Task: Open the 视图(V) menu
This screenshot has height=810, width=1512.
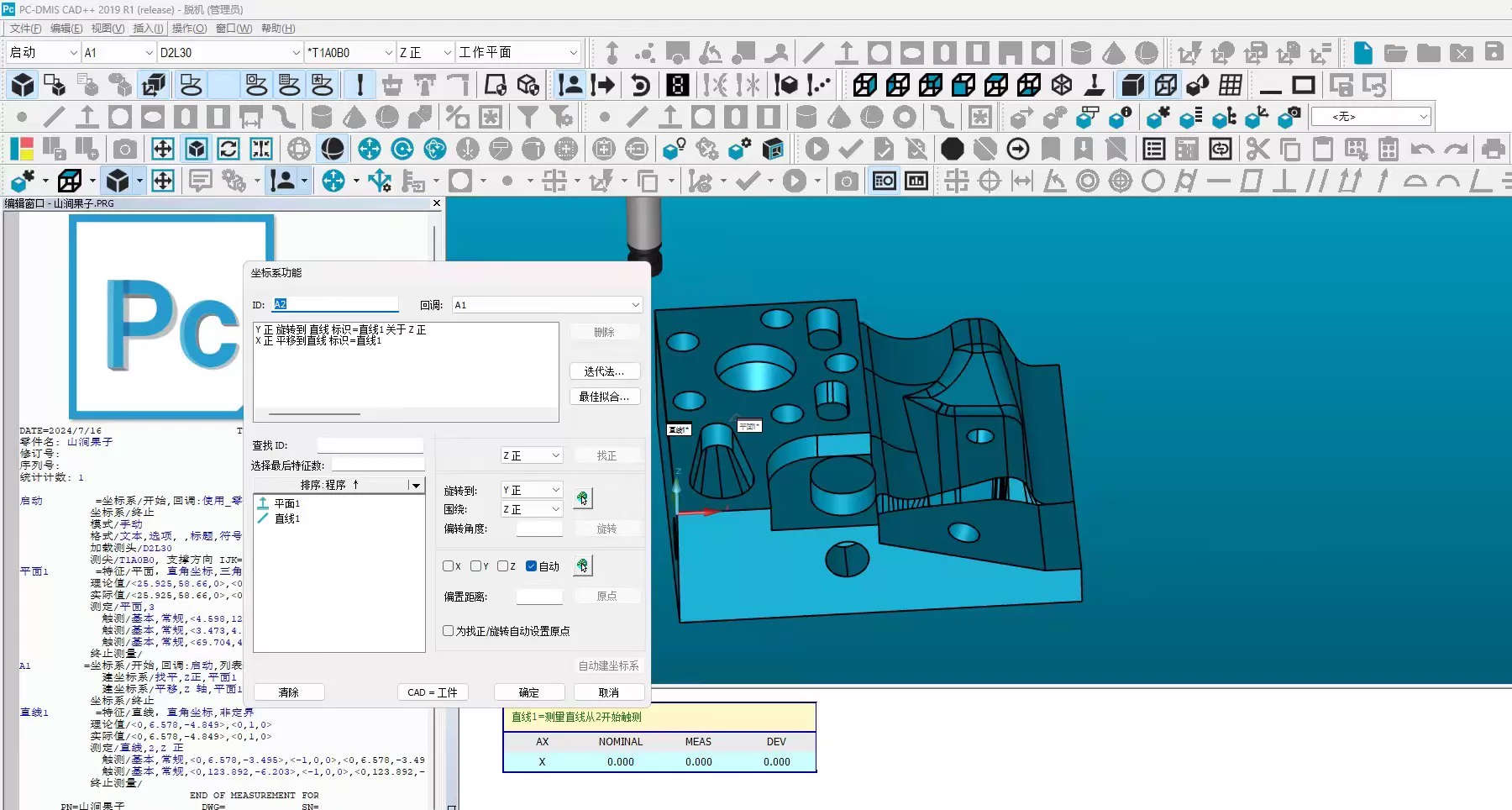Action: tap(108, 29)
